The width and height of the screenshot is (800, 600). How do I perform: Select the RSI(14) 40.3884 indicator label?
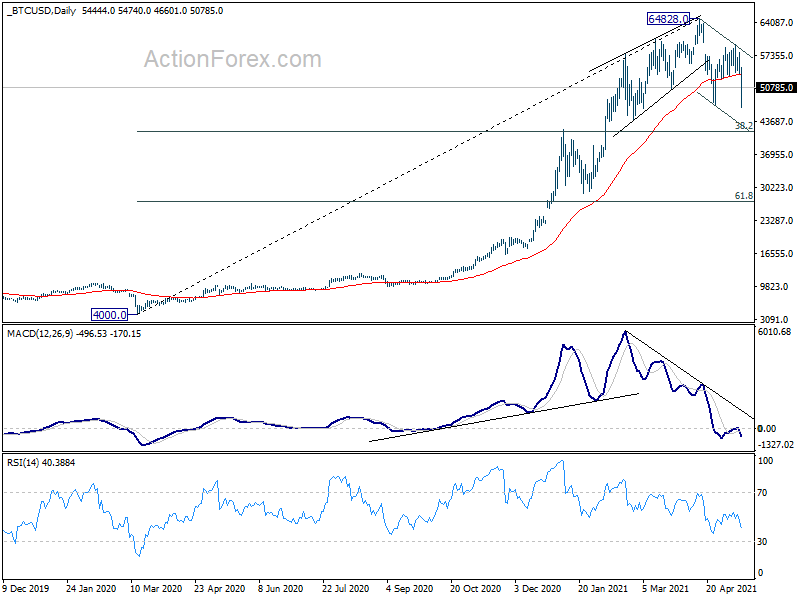tap(41, 463)
